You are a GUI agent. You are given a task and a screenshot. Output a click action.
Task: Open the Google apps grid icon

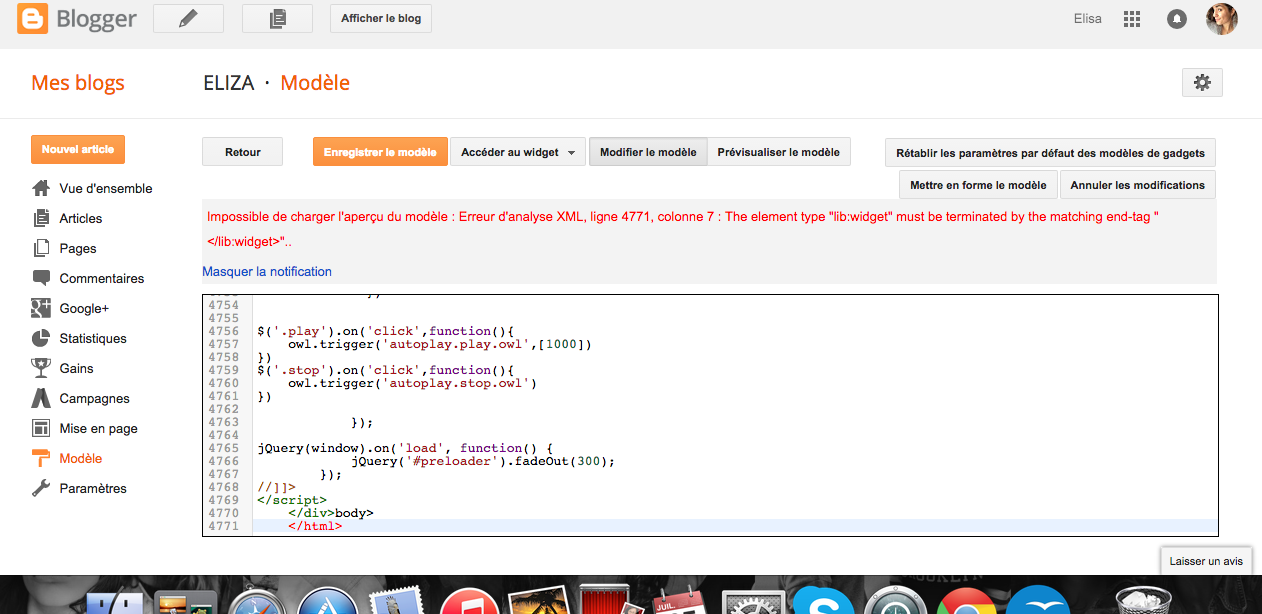click(x=1131, y=18)
